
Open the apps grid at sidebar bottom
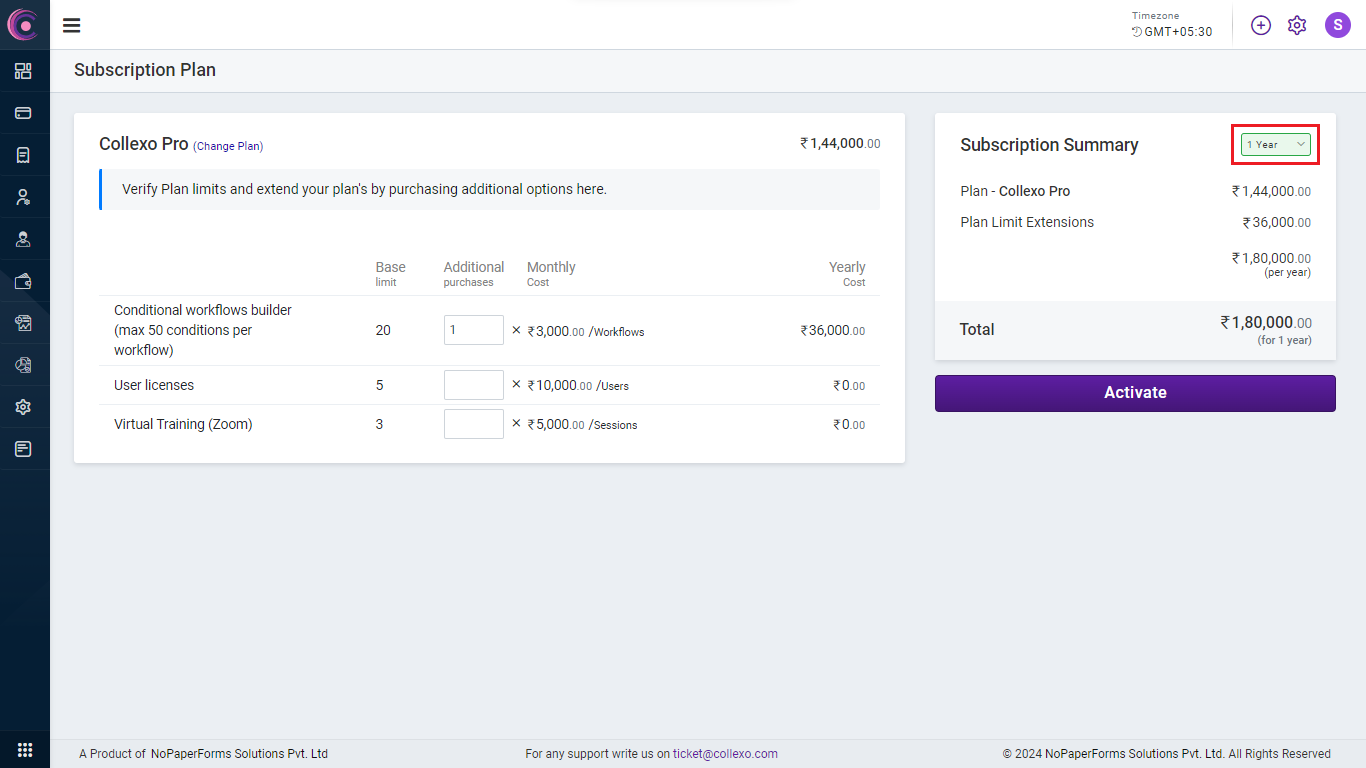(25, 750)
